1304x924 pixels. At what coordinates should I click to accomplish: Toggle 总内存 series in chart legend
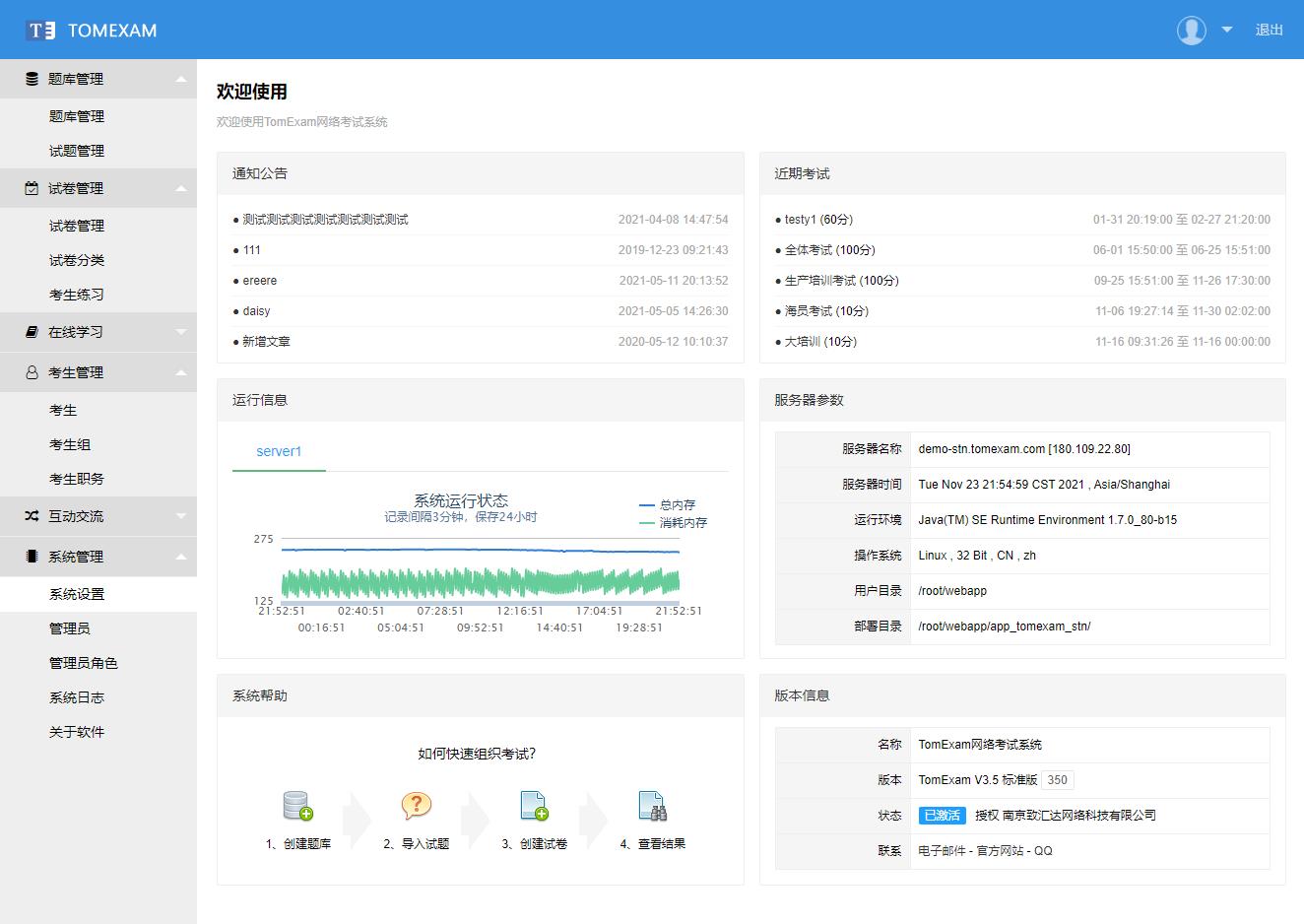pyautogui.click(x=668, y=505)
